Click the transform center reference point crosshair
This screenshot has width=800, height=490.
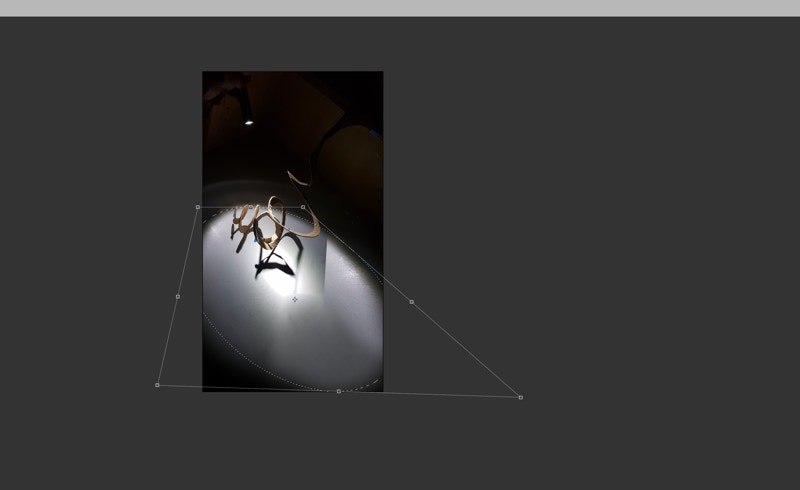click(295, 300)
